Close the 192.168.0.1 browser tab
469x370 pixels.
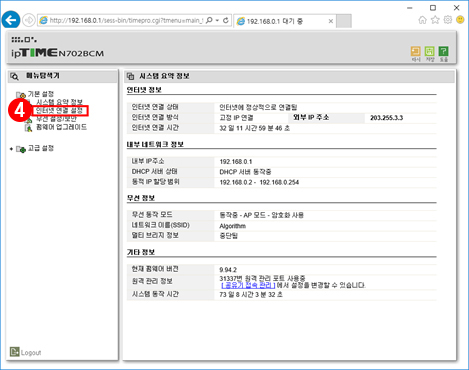click(x=331, y=21)
